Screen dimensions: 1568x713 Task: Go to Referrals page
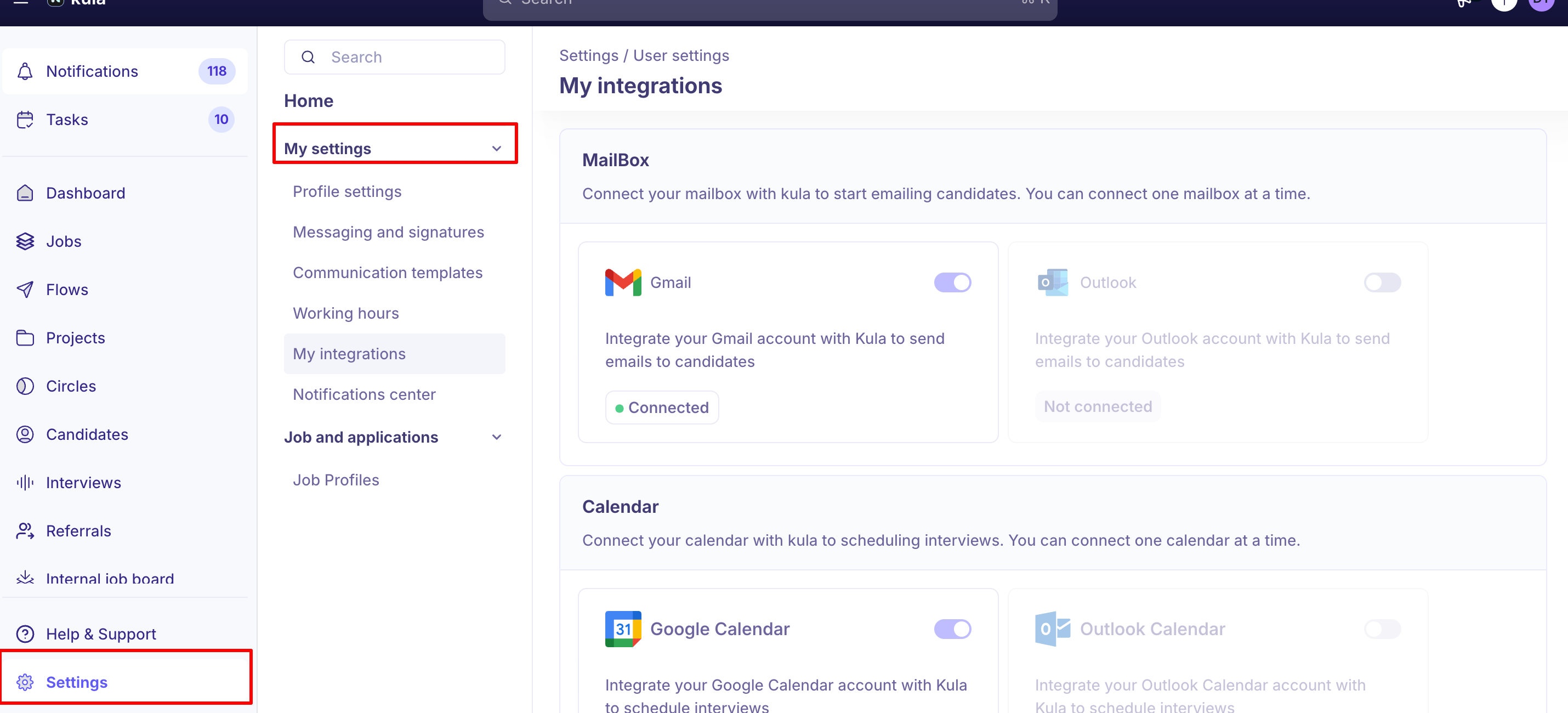click(126, 531)
